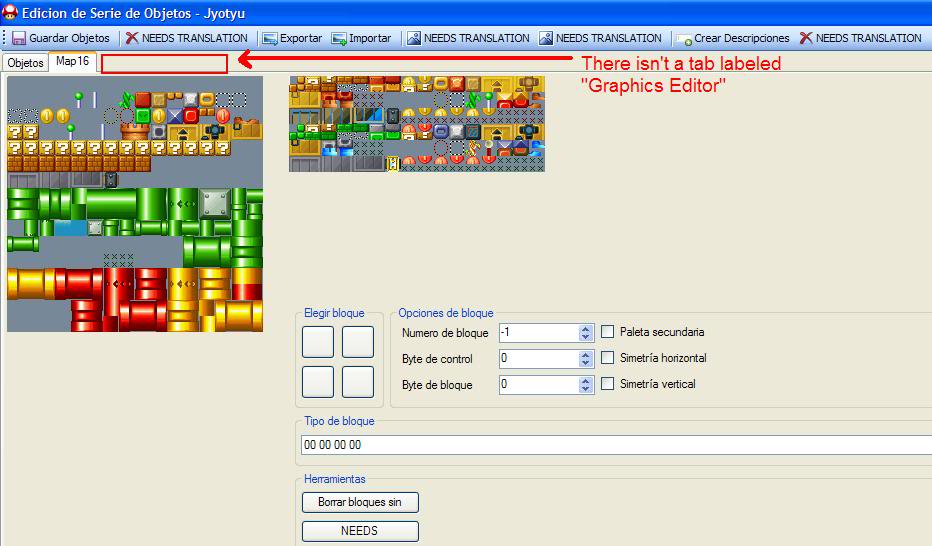
Task: Click the image icon just before Crear Descripciones
Action: (x=545, y=38)
